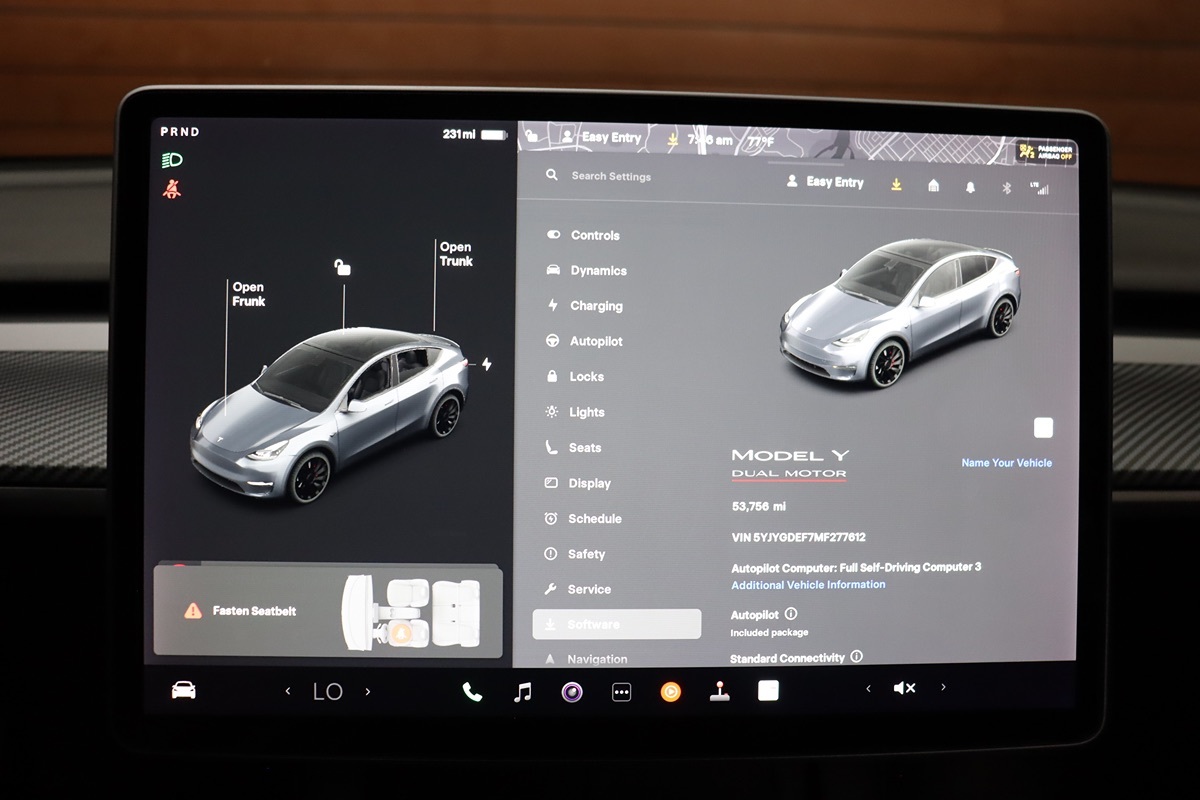Open the Phone app
The width and height of the screenshot is (1200, 800).
pyautogui.click(x=472, y=691)
